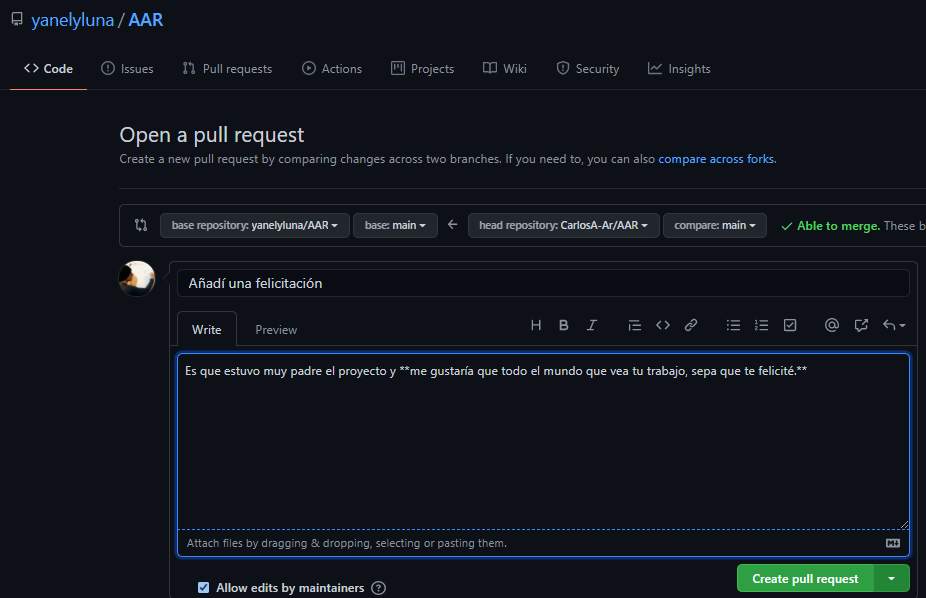
Task: Add a link using the chain icon
Action: (691, 325)
